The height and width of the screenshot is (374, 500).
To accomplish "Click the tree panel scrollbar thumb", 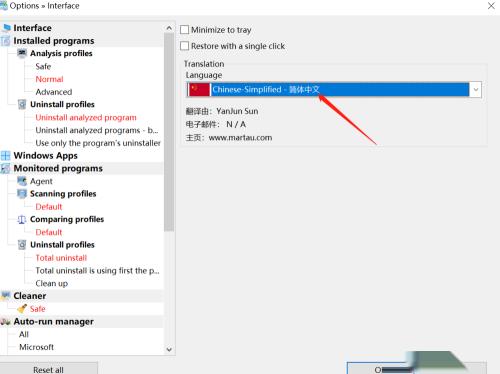I will coord(169,132).
